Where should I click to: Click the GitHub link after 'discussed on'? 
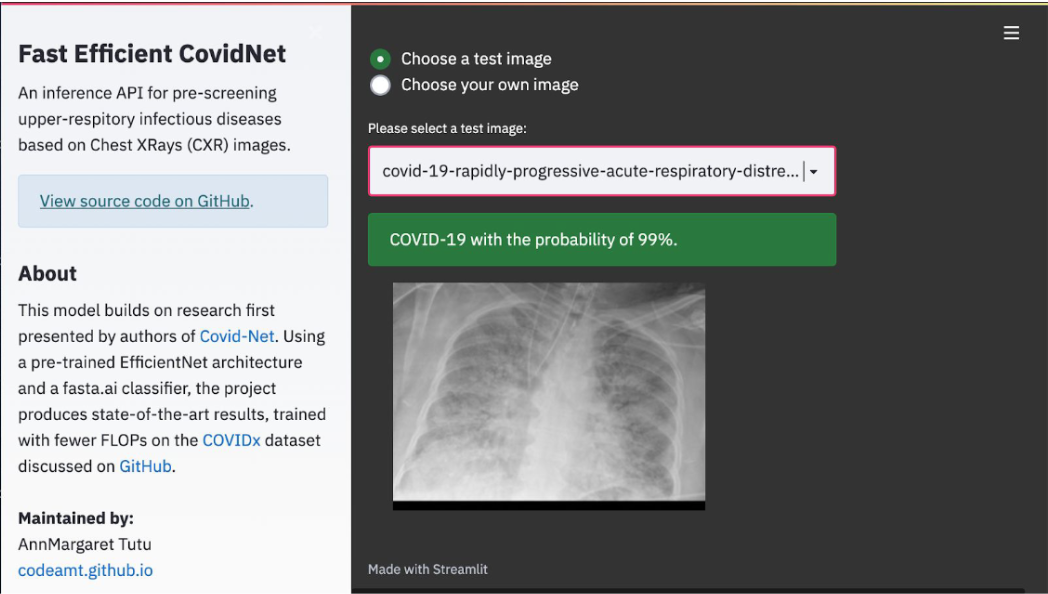145,466
